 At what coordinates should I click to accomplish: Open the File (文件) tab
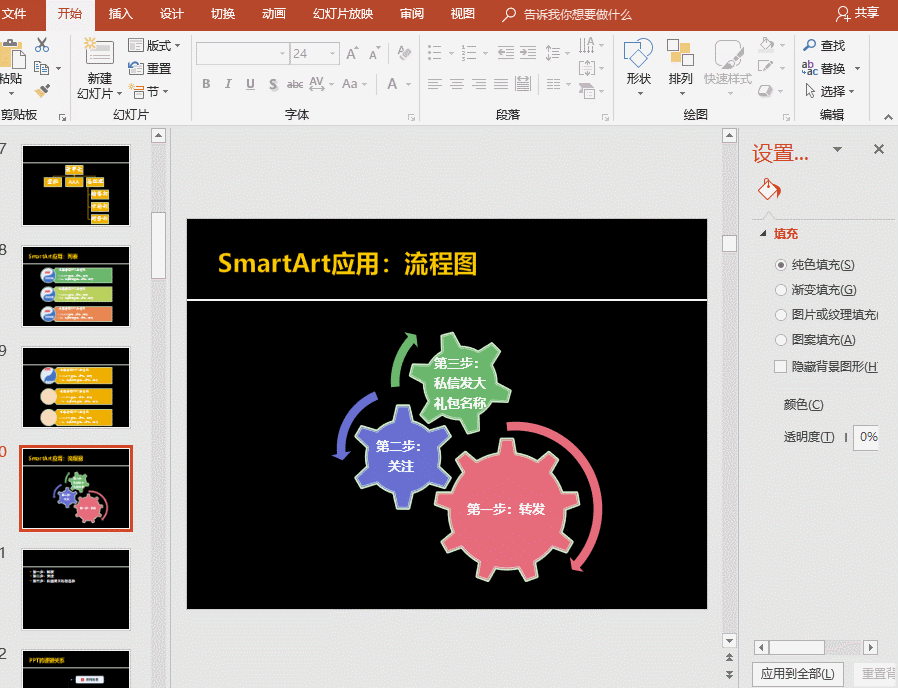(15, 13)
